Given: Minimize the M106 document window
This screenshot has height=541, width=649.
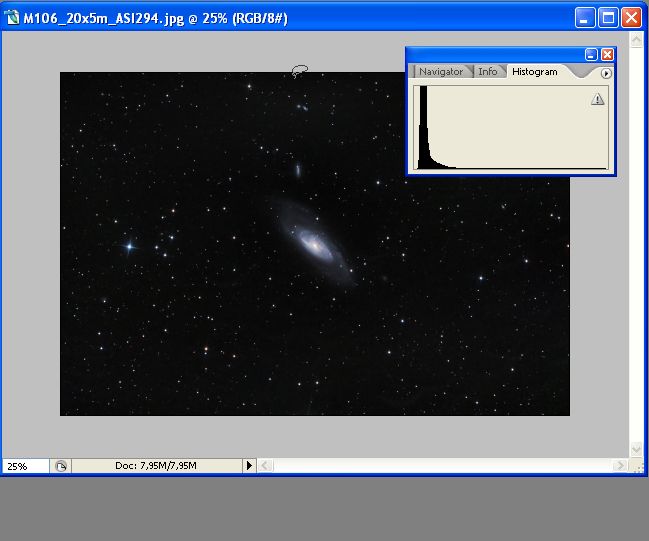Looking at the screenshot, I should [x=585, y=18].
